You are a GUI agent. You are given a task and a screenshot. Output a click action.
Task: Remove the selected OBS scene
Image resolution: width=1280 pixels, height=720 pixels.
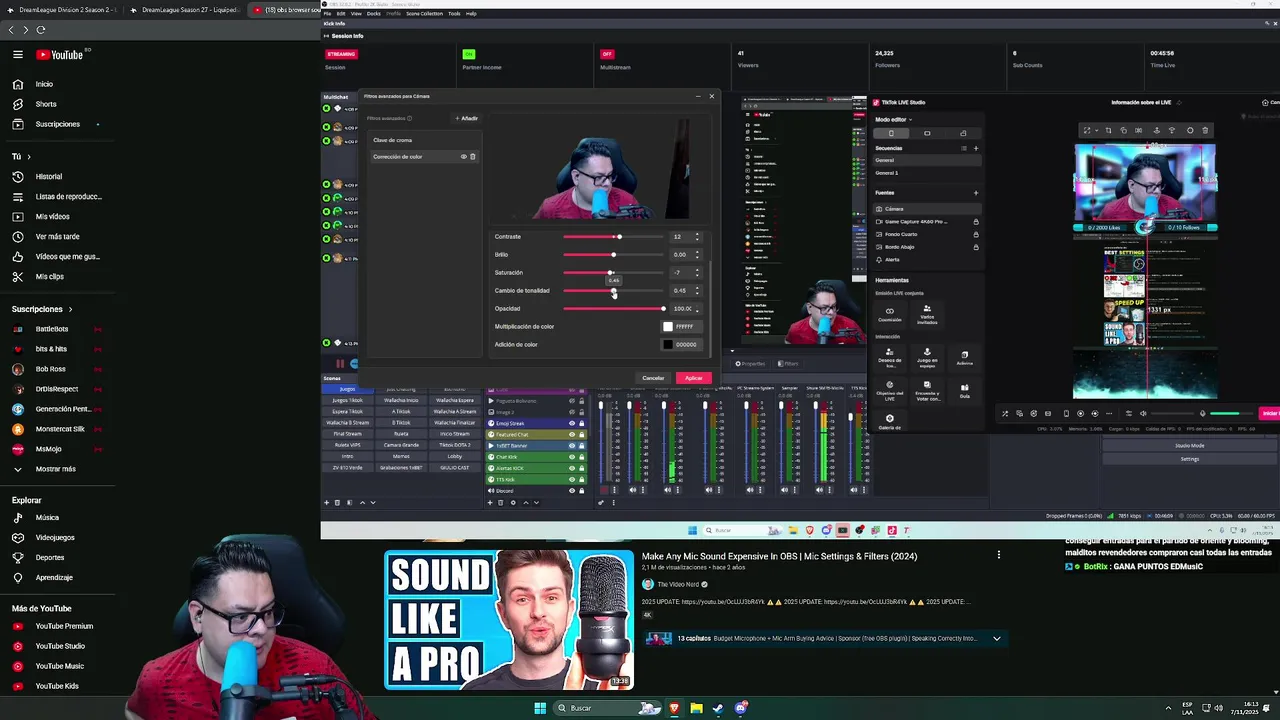337,502
